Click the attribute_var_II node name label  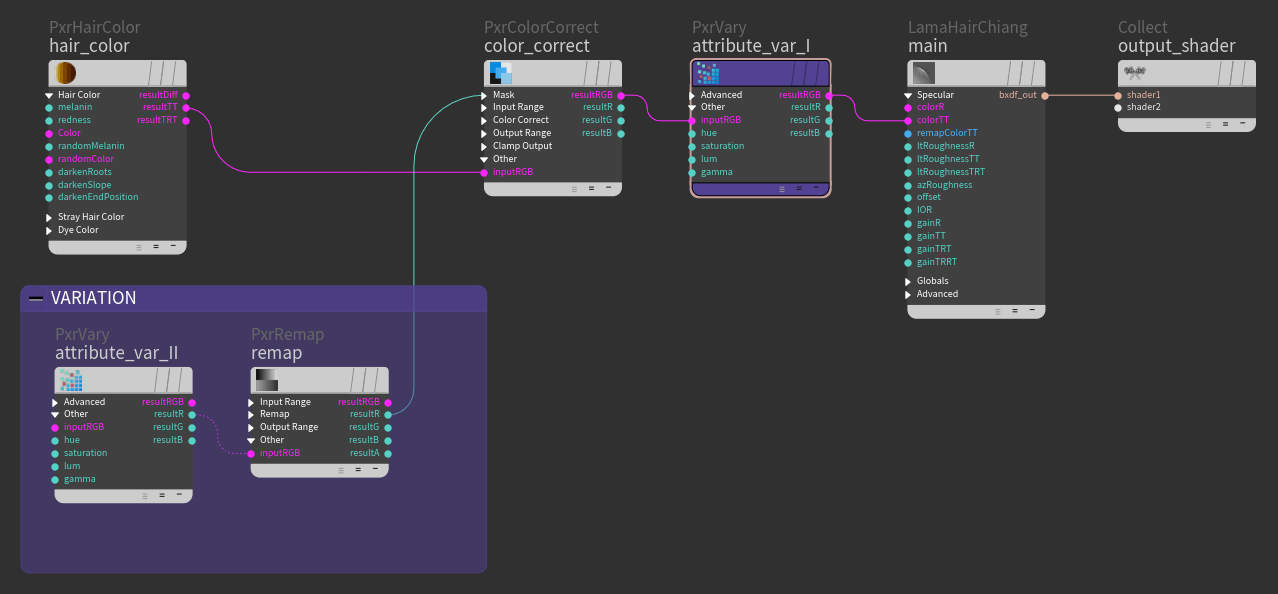pyautogui.click(x=116, y=353)
